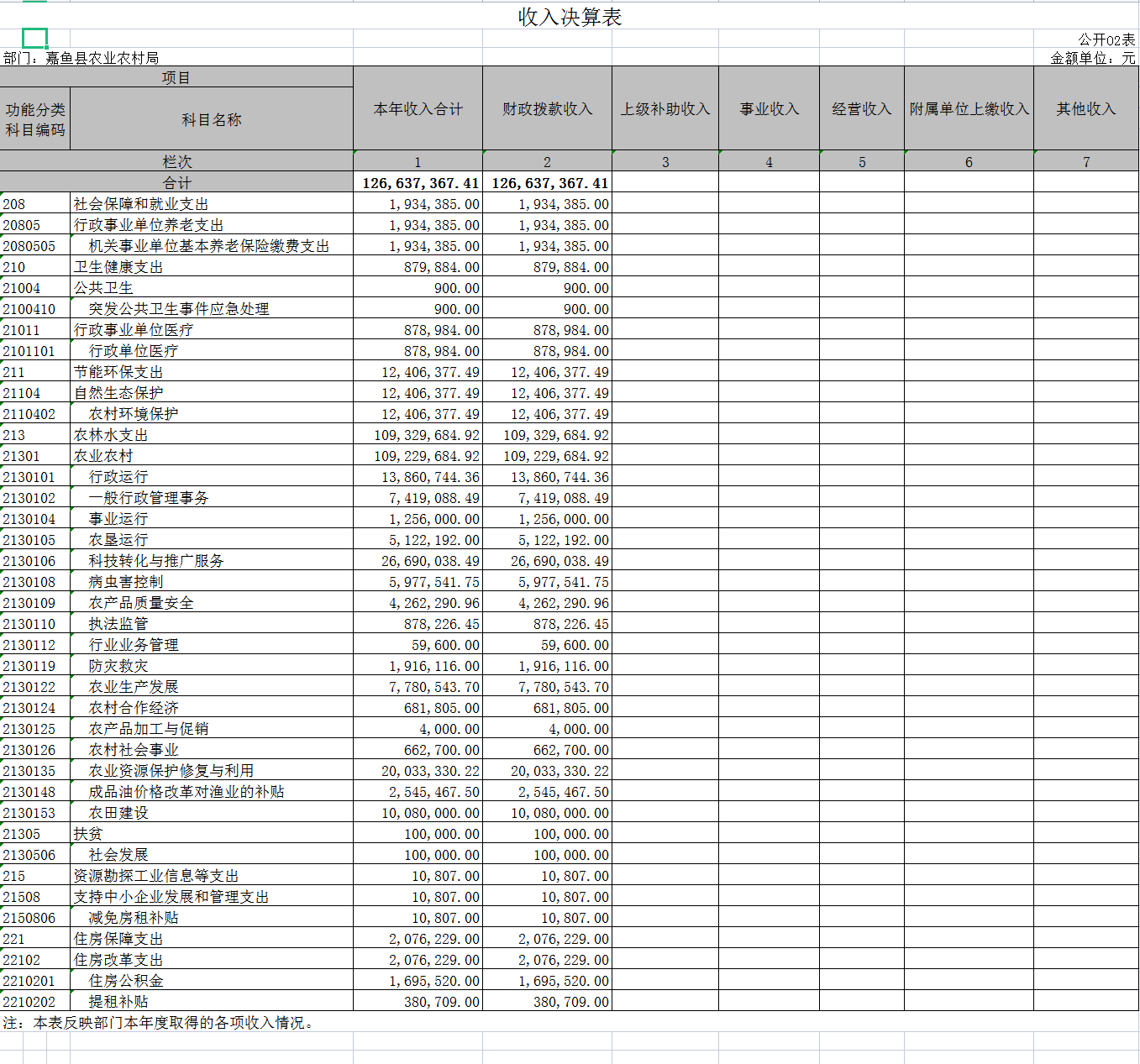The height and width of the screenshot is (1064, 1140).
Task: Click the 功能分类科目编码 header cell
Action: (x=35, y=119)
